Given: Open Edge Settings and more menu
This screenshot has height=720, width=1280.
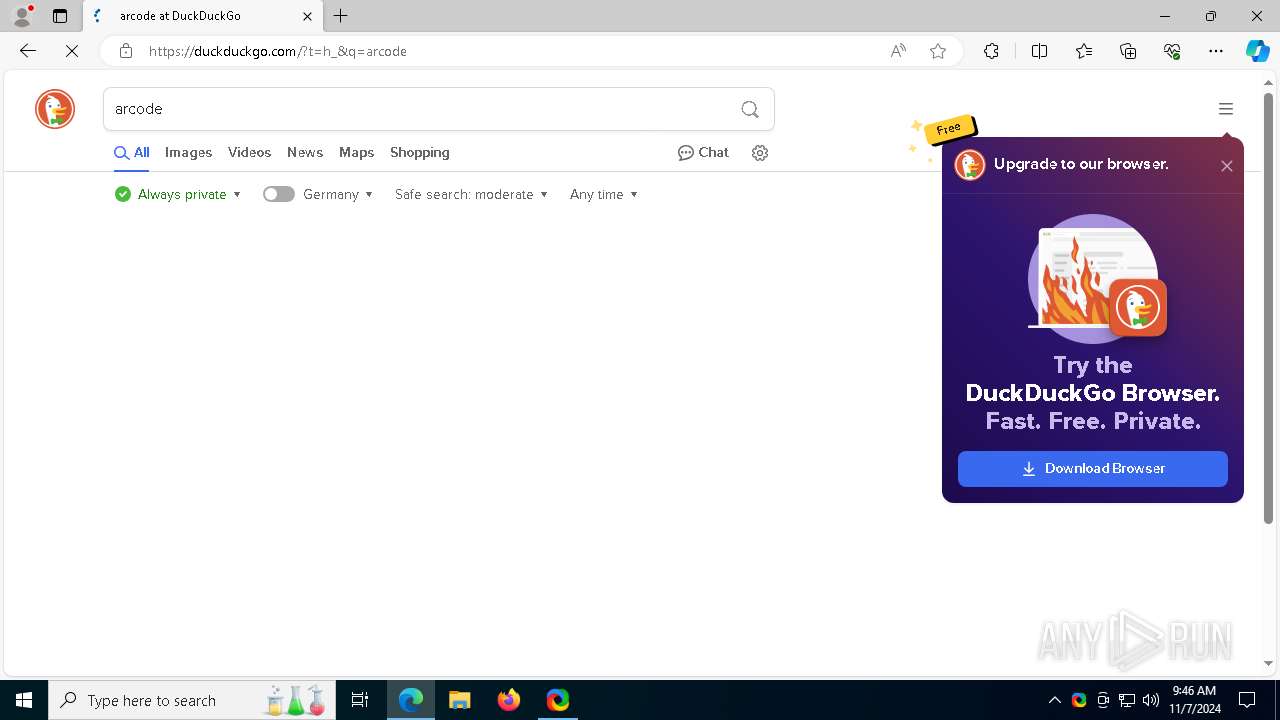Looking at the screenshot, I should tap(1216, 51).
